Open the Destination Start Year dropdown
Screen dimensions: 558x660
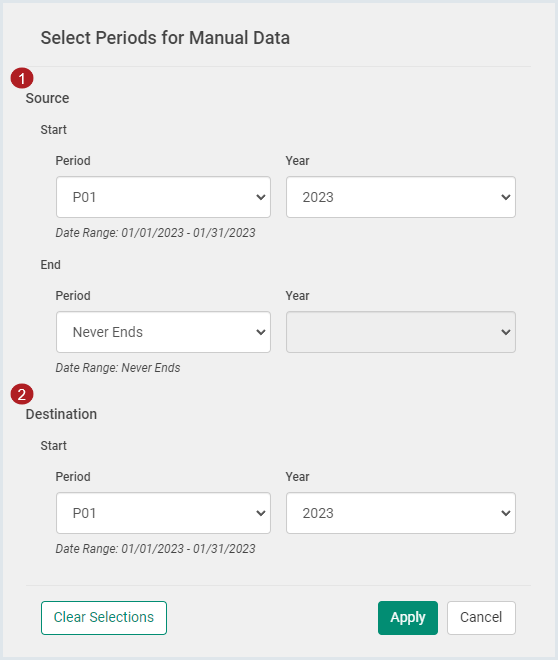[x=401, y=513]
